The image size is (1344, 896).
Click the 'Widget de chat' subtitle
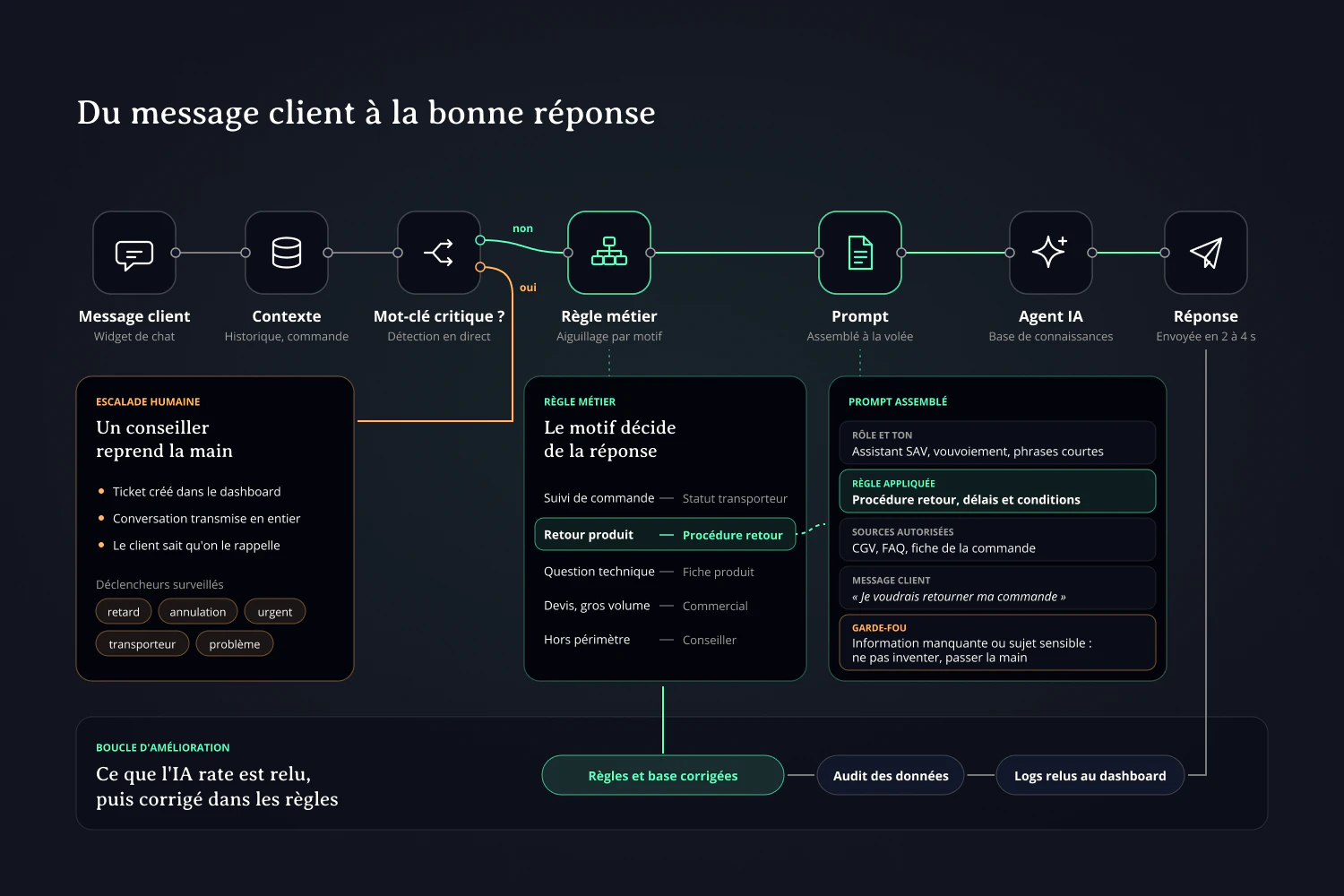coord(134,337)
